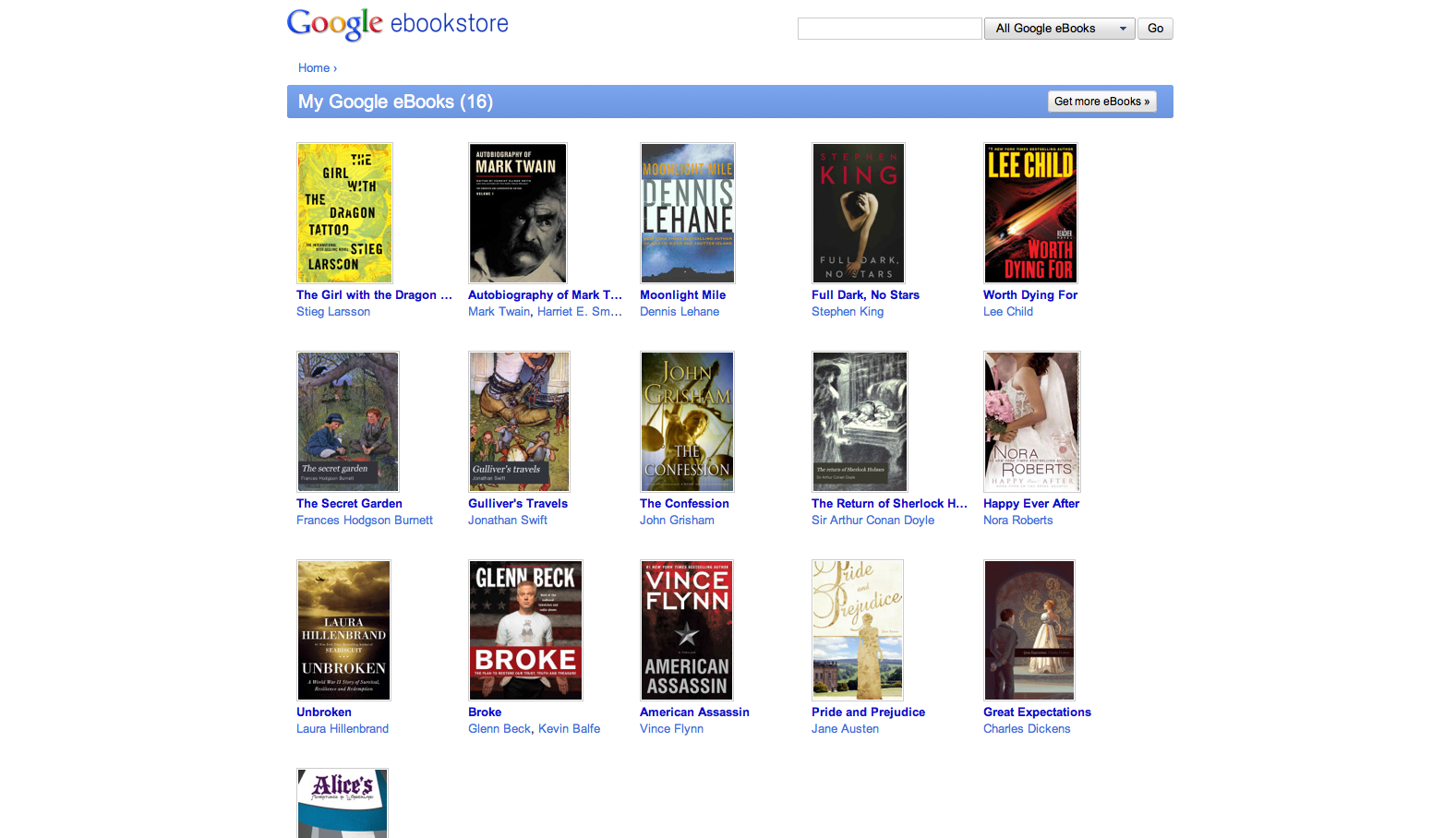1456x838 pixels.
Task: Select the Autobiography of Mark Twain cover
Action: tap(517, 213)
